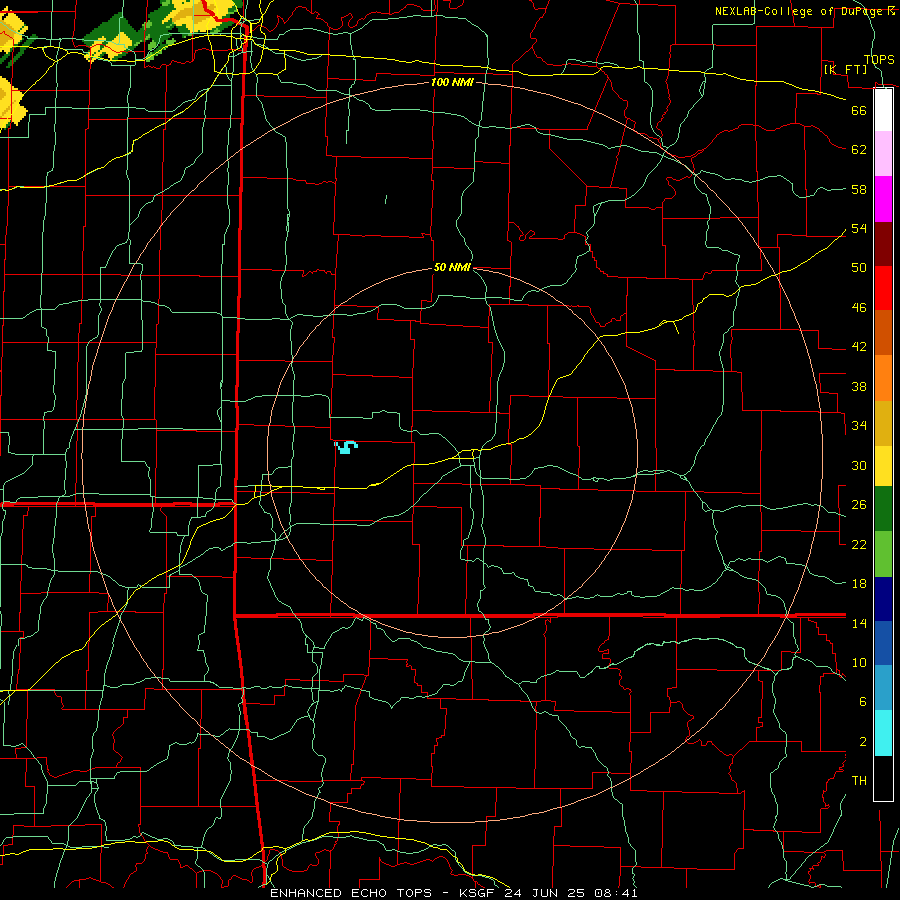
Task: Click the 30 legend value
Action: [859, 465]
